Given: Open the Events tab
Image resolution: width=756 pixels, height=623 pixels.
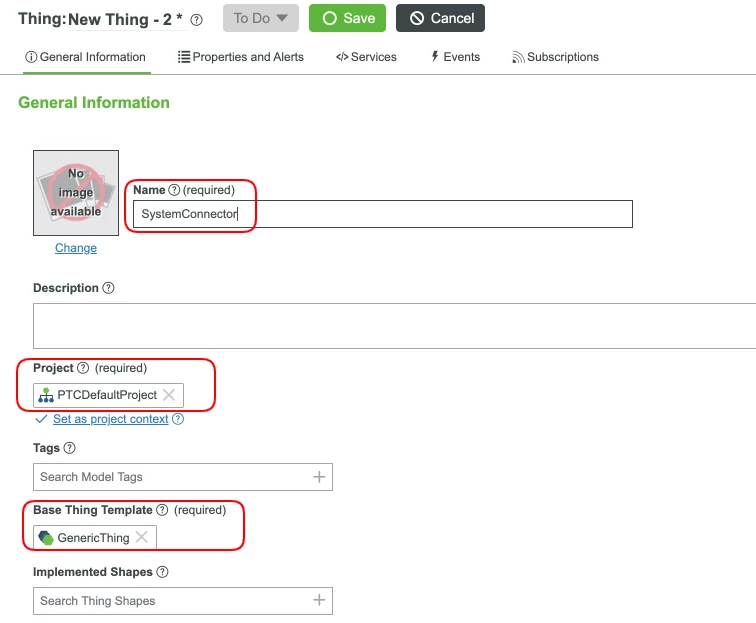Looking at the screenshot, I should point(455,57).
